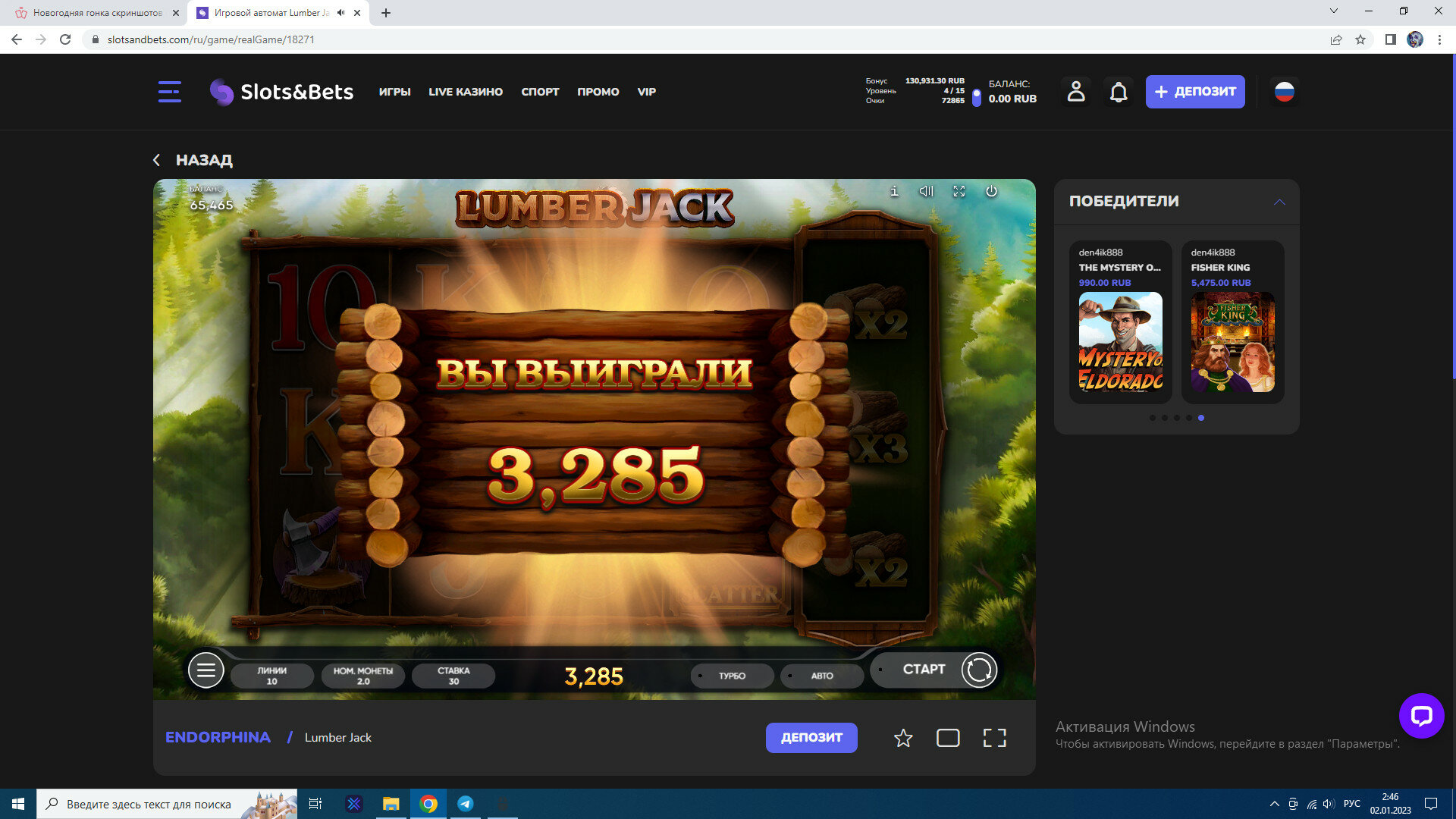
Task: Click the game power/exit icon
Action: click(991, 191)
